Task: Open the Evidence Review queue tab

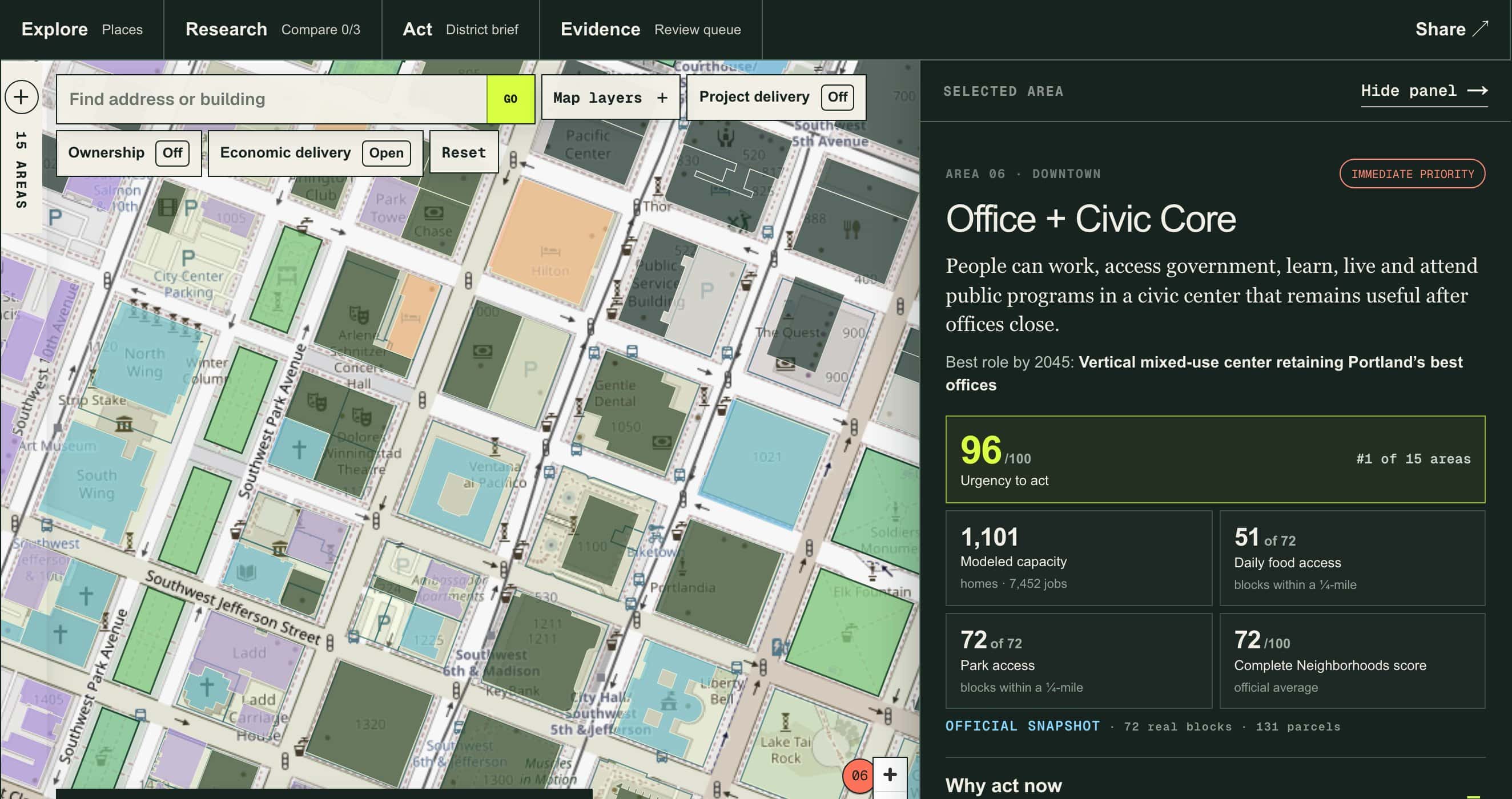Action: pos(650,29)
